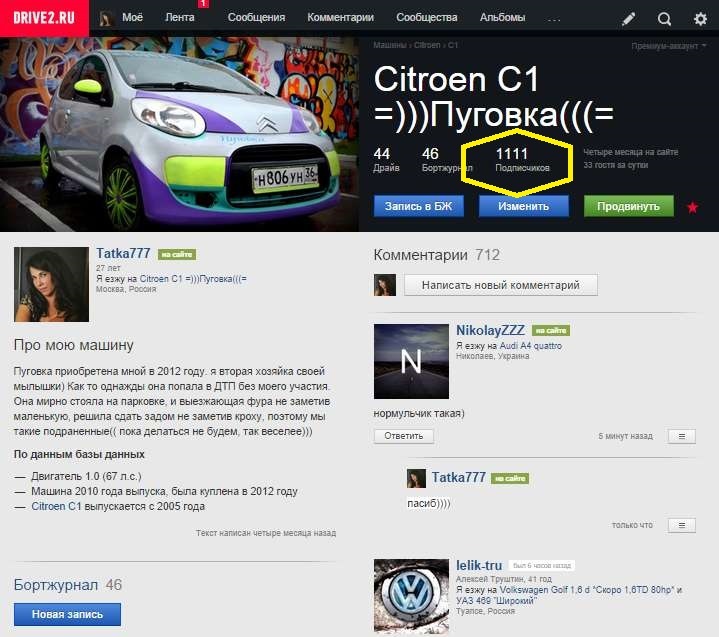The image size is (719, 637).
Task: Click C1 in the breadcrumb
Action: click(x=453, y=45)
